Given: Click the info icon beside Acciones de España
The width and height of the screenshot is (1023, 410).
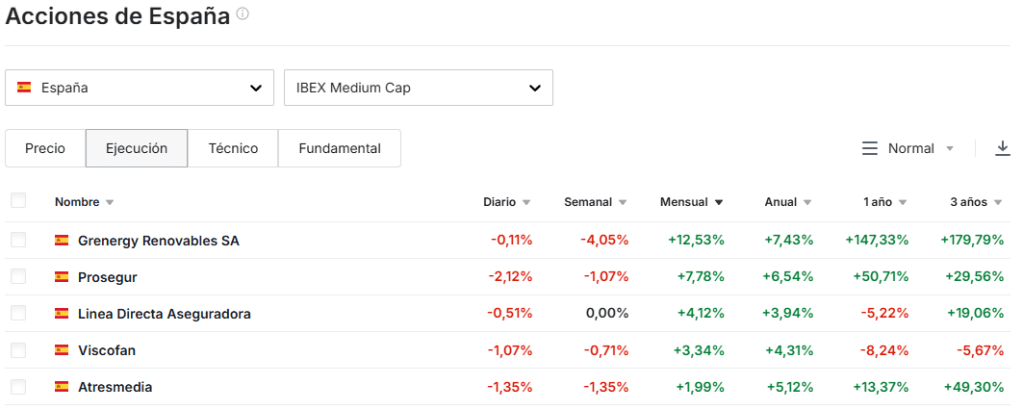Looking at the screenshot, I should [242, 16].
